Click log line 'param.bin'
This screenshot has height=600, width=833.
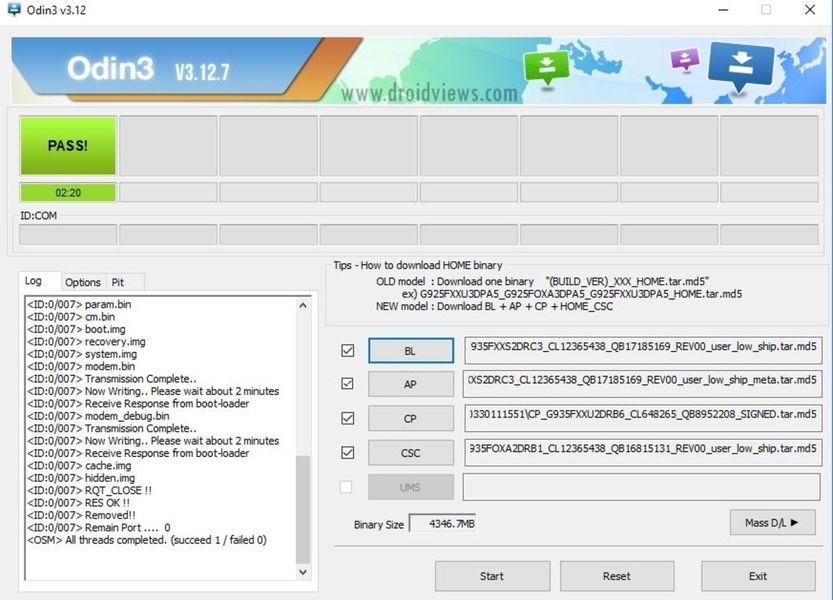[79, 305]
